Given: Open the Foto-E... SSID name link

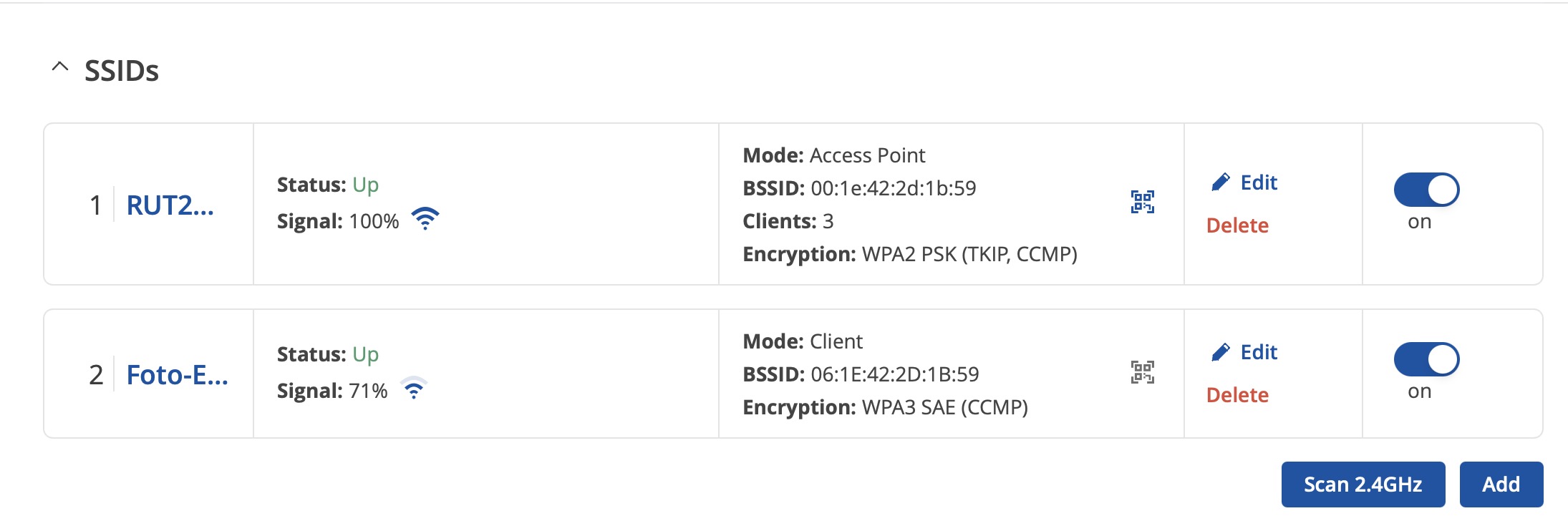Looking at the screenshot, I should point(178,375).
